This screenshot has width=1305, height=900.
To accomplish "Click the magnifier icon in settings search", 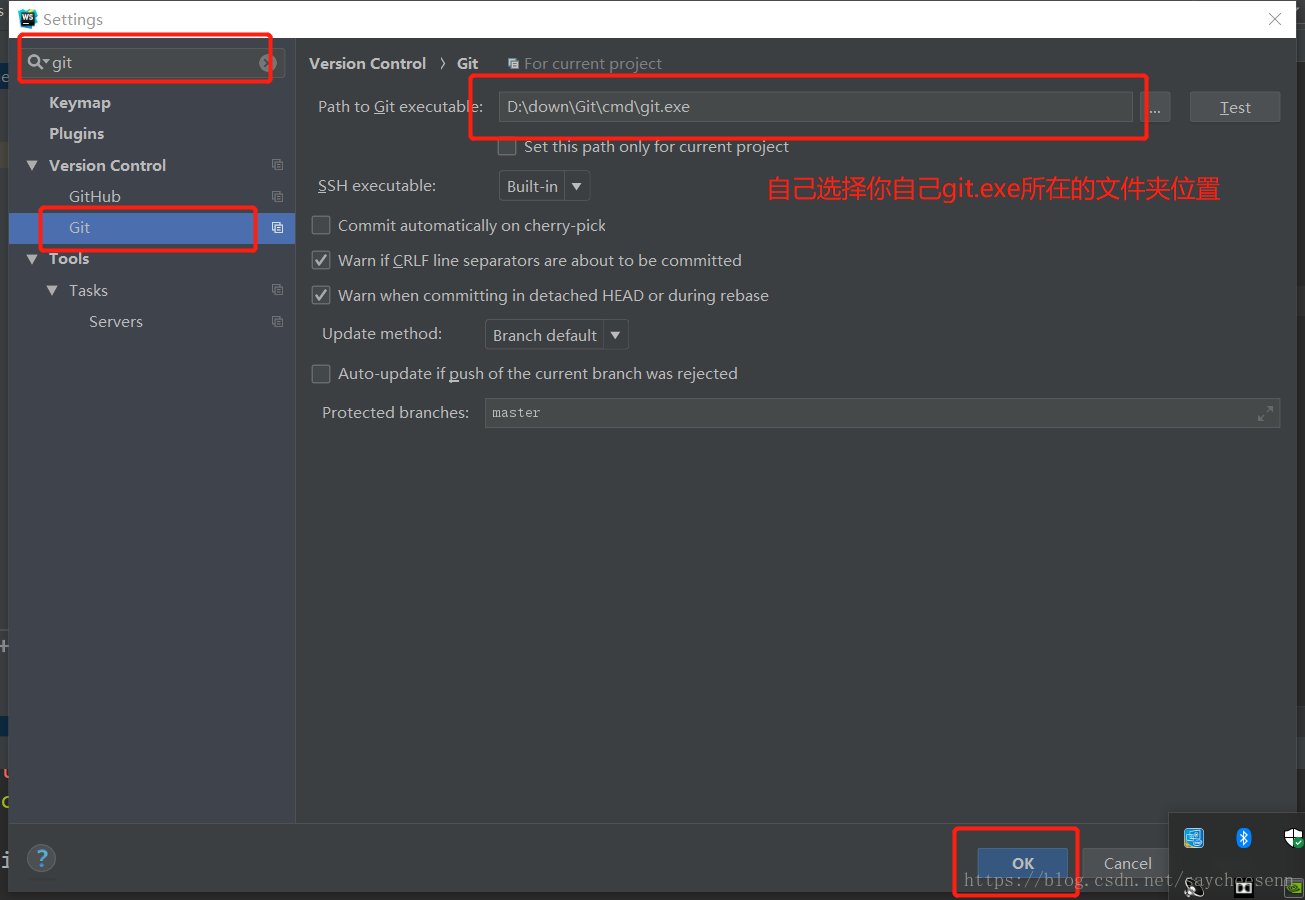I will 37,62.
